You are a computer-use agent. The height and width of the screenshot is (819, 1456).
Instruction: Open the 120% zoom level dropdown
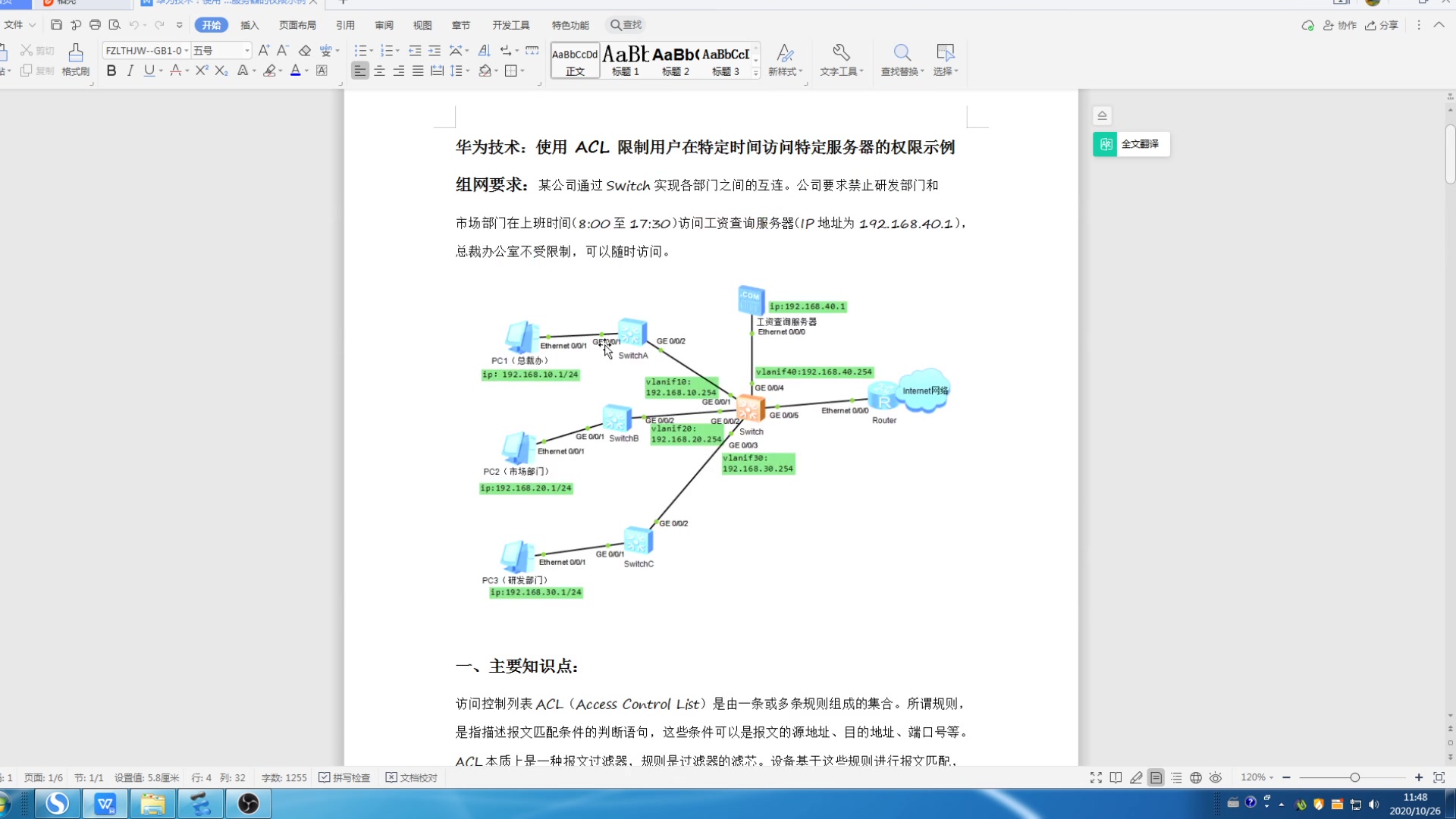tap(1257, 777)
